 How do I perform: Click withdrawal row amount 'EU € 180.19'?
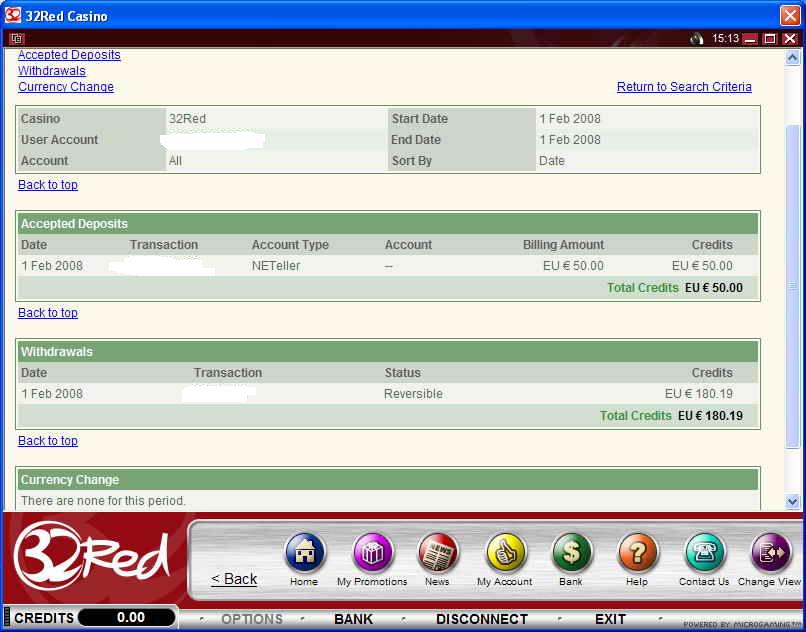tap(699, 394)
